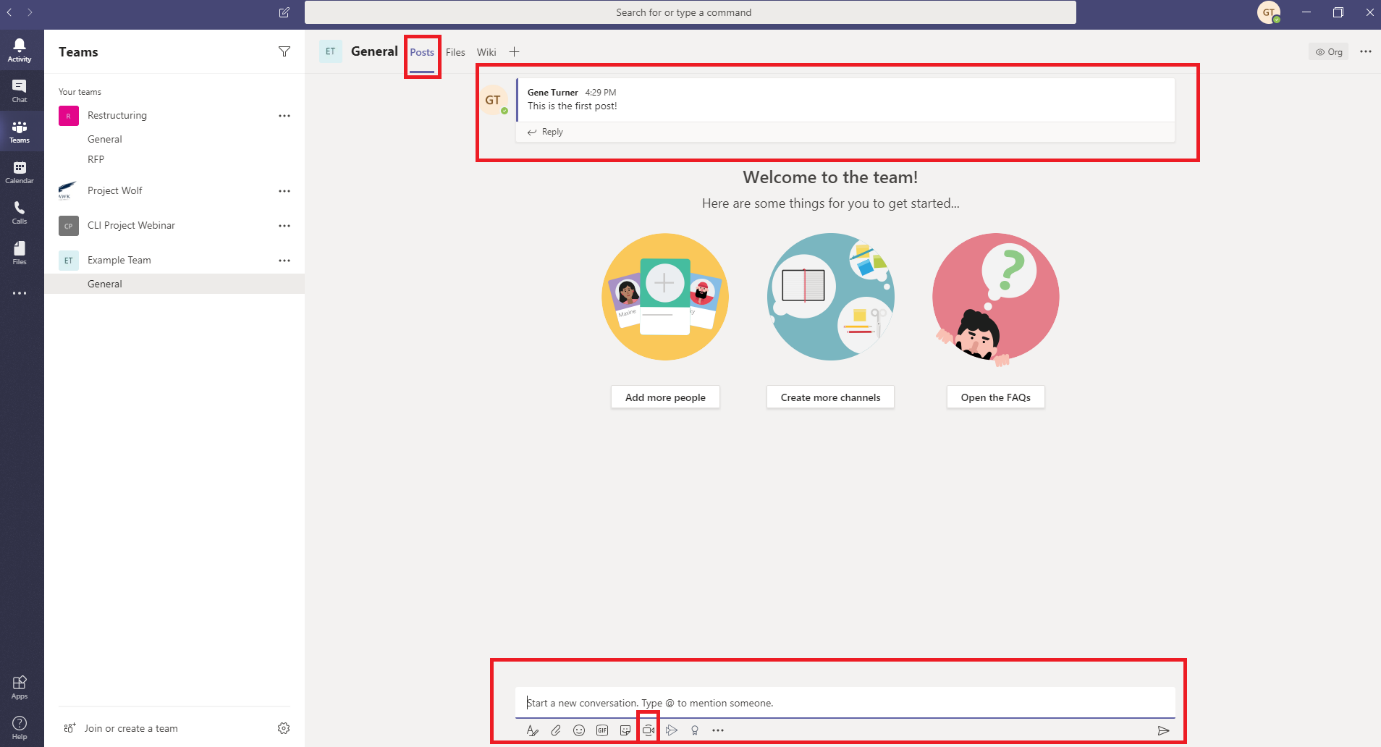Image resolution: width=1381 pixels, height=747 pixels.
Task: Go back using the back arrow
Action: point(10,13)
